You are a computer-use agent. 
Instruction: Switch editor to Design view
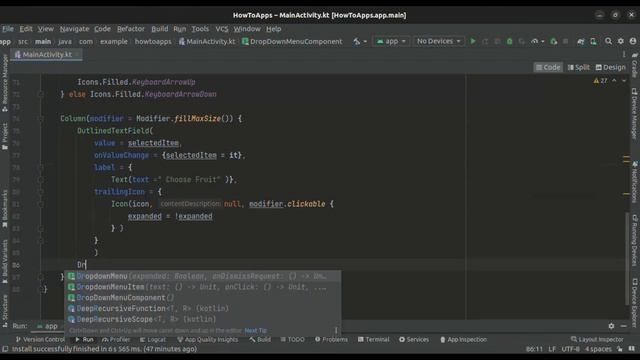[x=611, y=67]
